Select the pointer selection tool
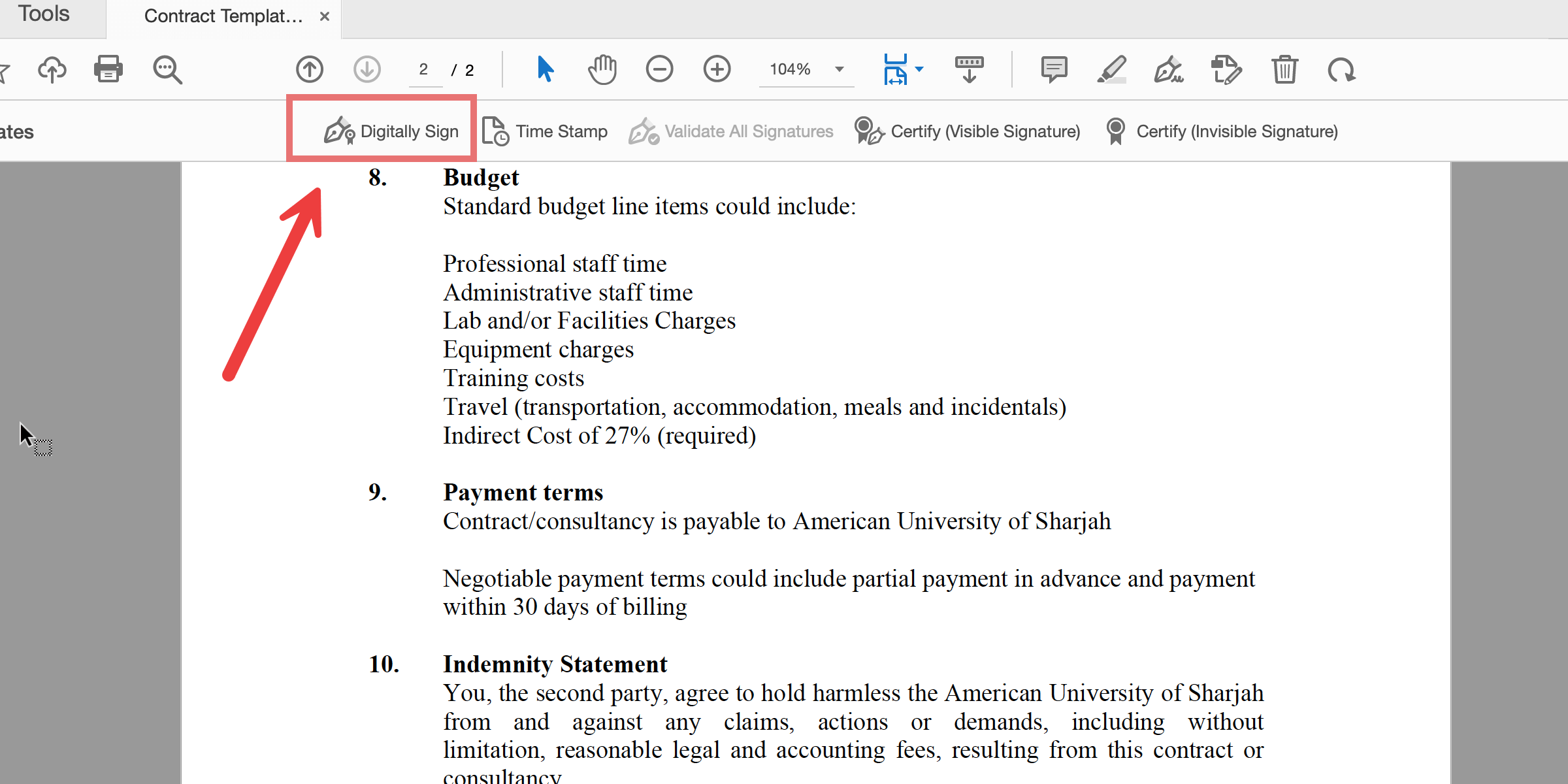 pyautogui.click(x=544, y=69)
